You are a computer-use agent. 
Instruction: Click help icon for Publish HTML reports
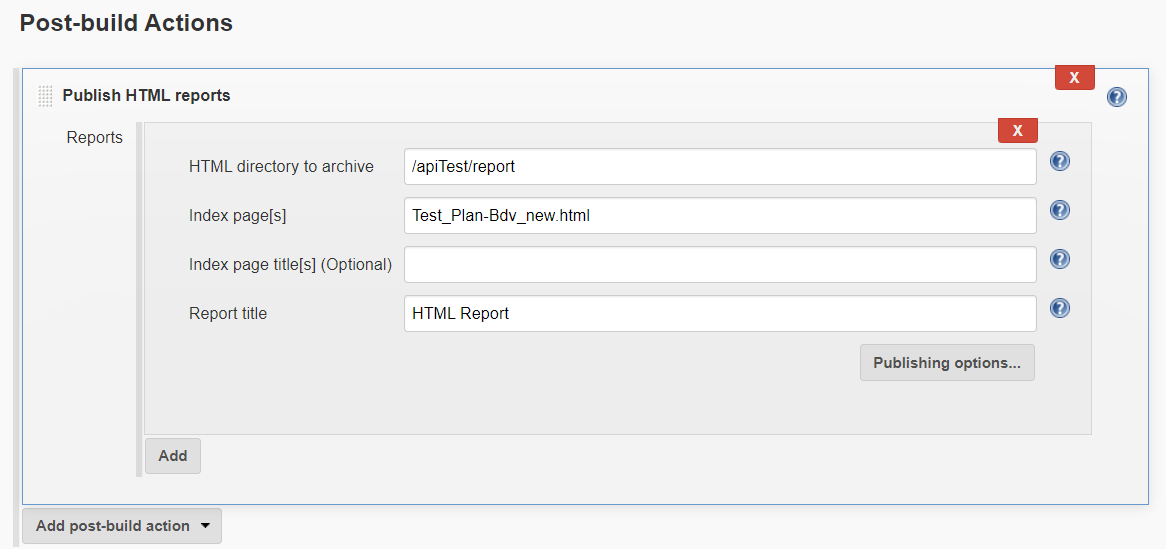pyautogui.click(x=1117, y=97)
